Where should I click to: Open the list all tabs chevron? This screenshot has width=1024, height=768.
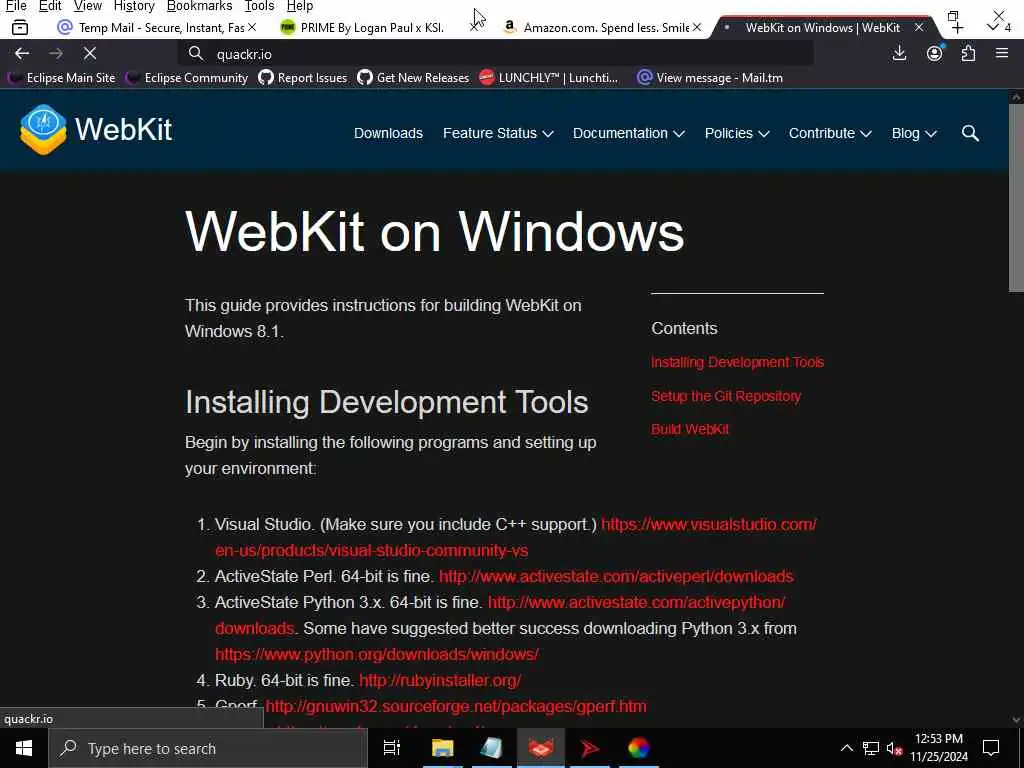(993, 27)
